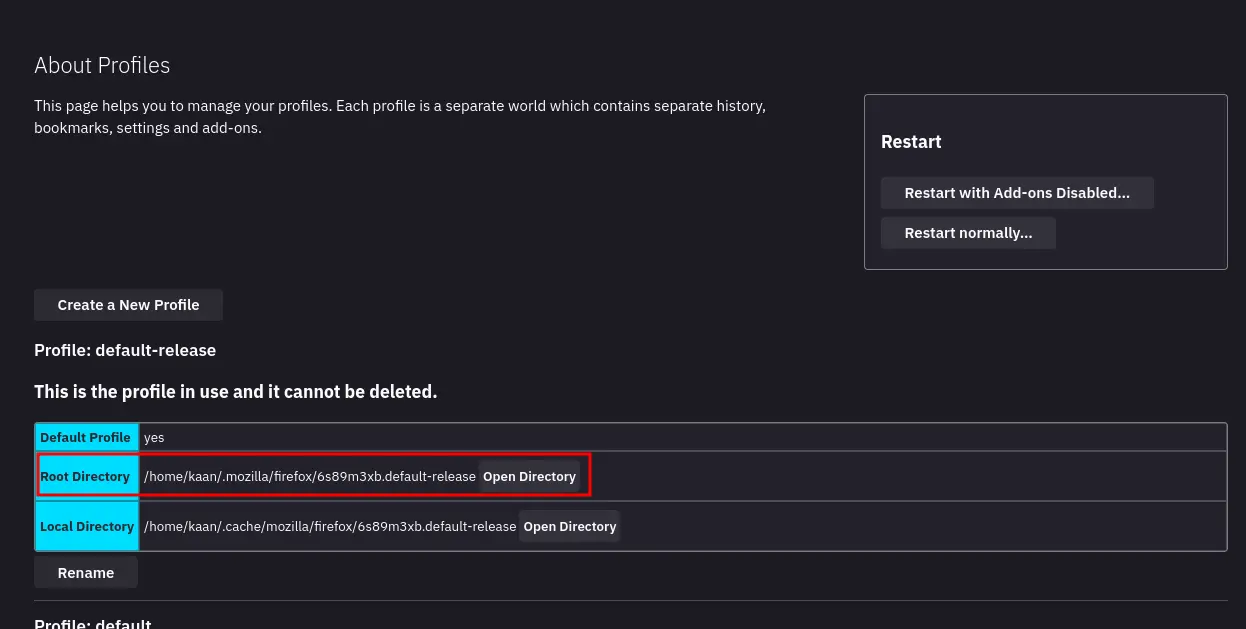Click the About Profiles heading
This screenshot has width=1246, height=629.
coord(102,66)
